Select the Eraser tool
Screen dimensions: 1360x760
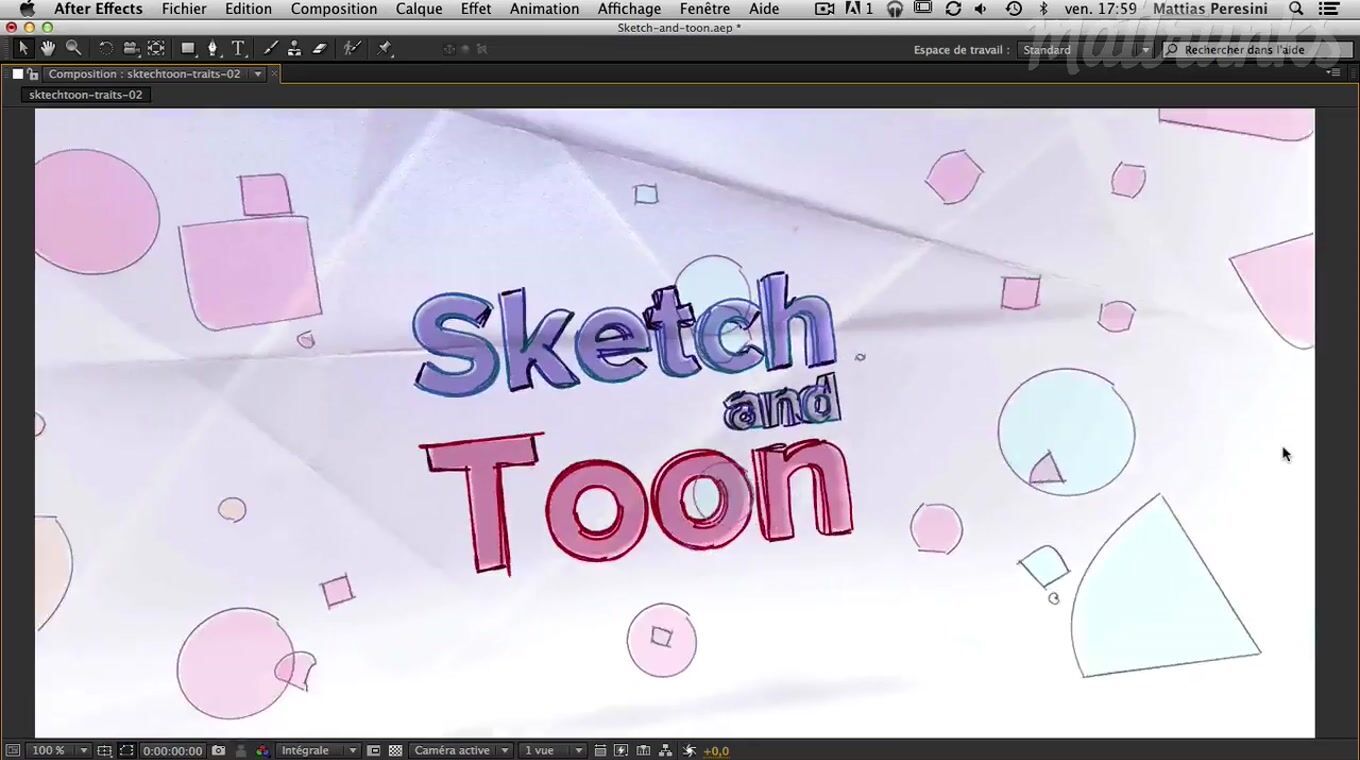point(319,48)
